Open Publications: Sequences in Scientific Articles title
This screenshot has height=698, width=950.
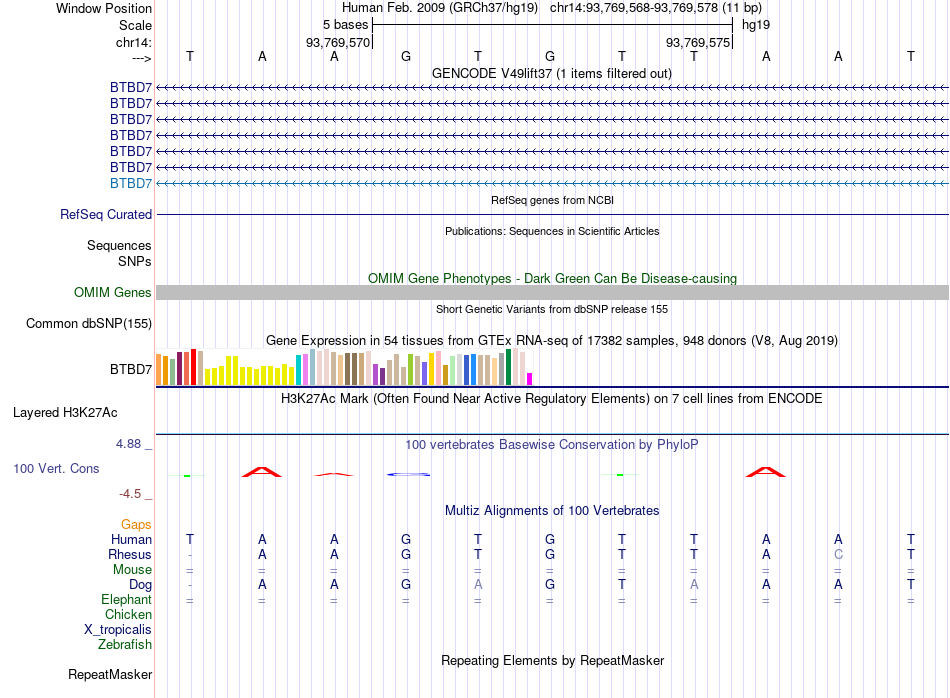pyautogui.click(x=552, y=231)
